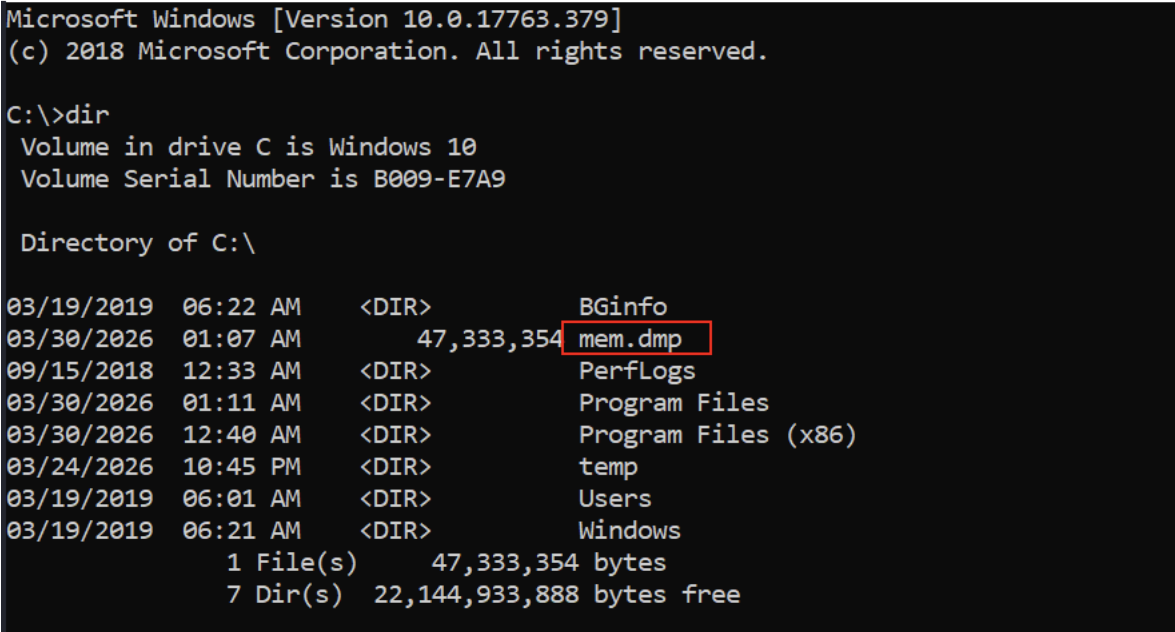The width and height of the screenshot is (1175, 632).
Task: Click the Program Files (x86) directory name
Action: 717,435
